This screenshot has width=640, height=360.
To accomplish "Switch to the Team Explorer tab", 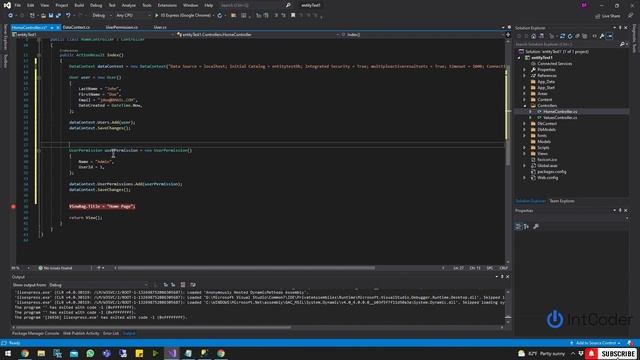I will pos(562,201).
